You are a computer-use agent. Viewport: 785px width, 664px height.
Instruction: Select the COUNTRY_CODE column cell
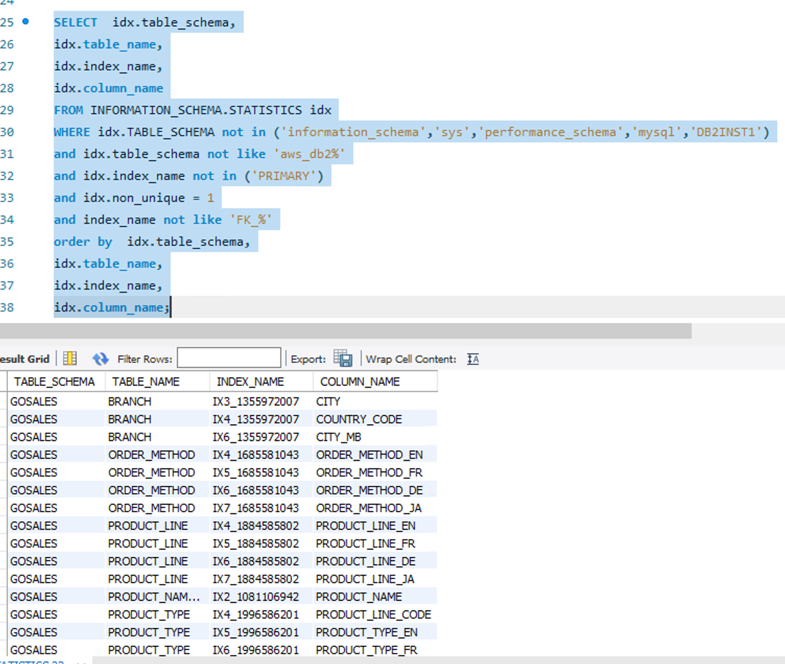(x=358, y=419)
